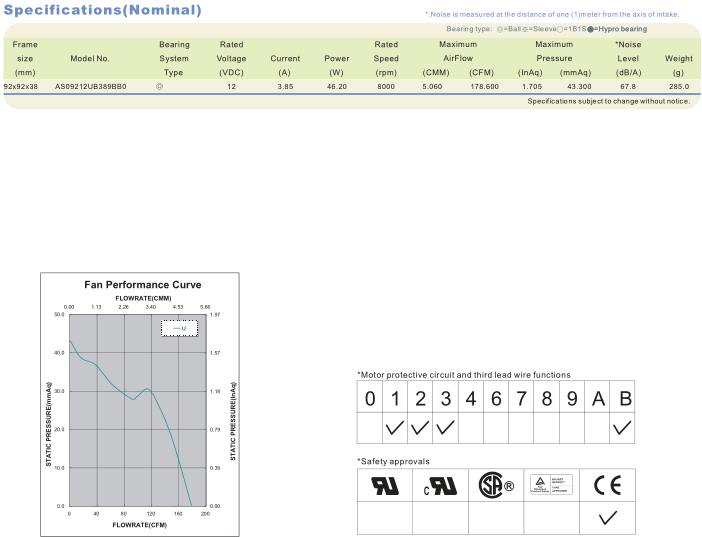Click the power value 46.20
Image resolution: width=702 pixels, height=537 pixels.
(337, 86)
